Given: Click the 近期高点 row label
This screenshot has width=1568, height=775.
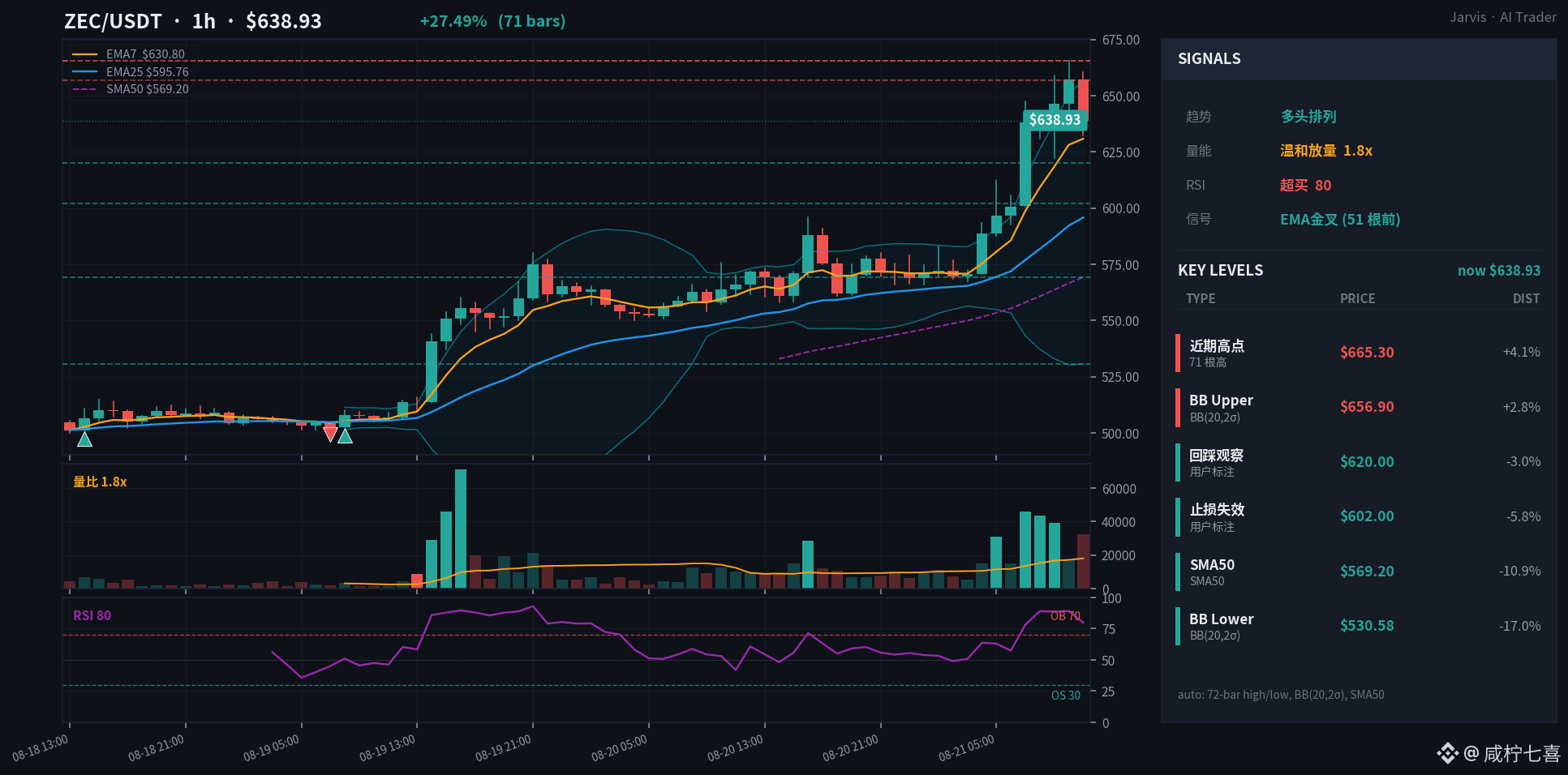Looking at the screenshot, I should point(1217,346).
